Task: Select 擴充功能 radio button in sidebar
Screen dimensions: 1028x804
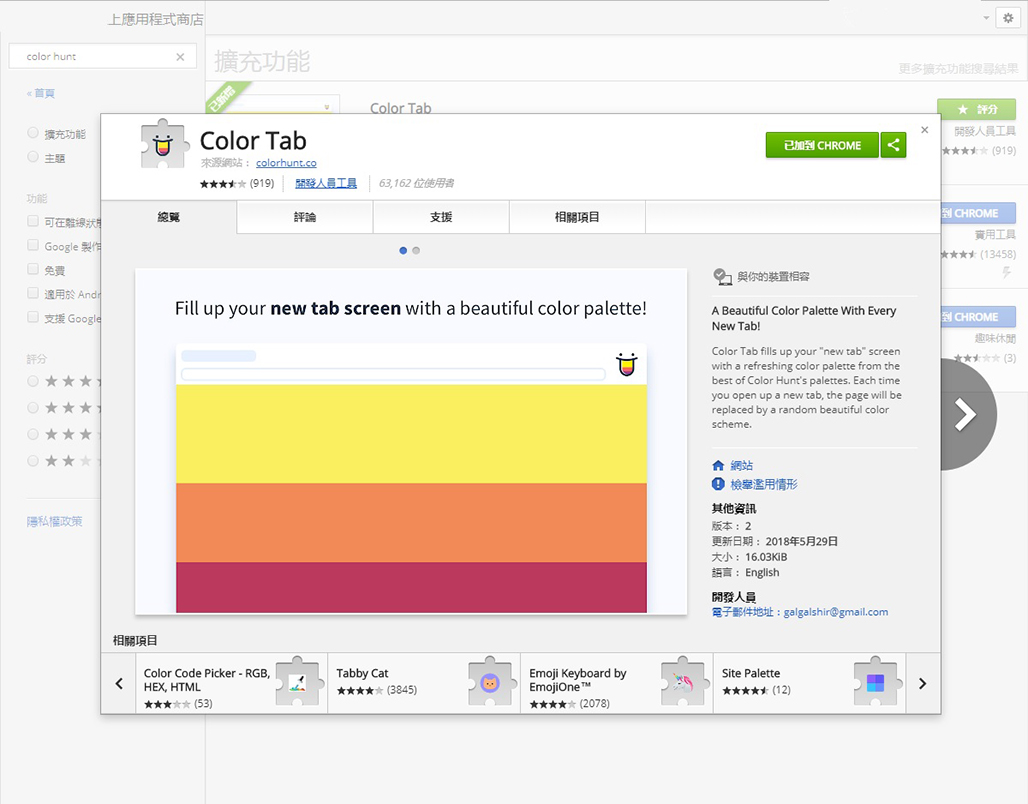Action: [33, 133]
